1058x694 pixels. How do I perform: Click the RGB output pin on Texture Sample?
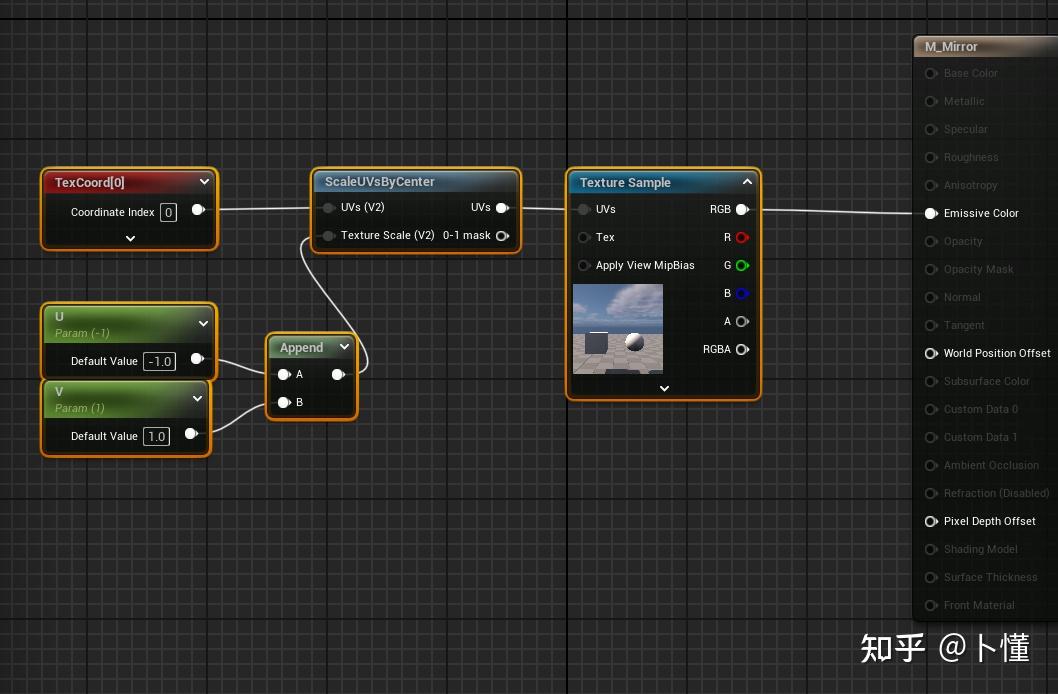coord(741,209)
